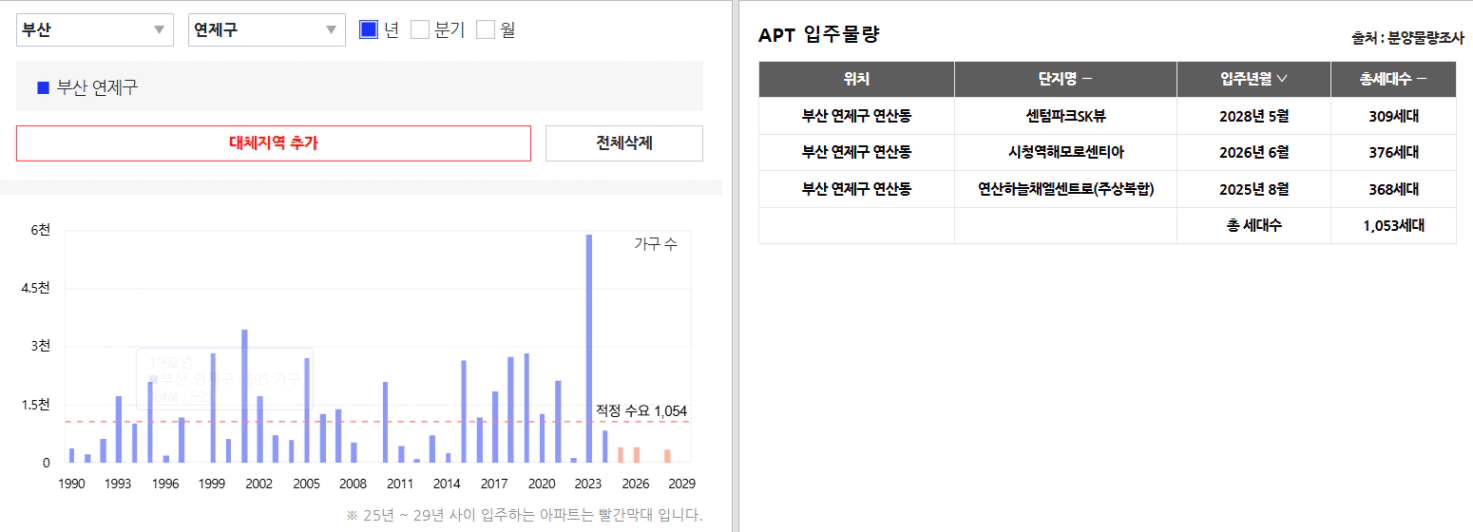The image size is (1473, 532).
Task: Click the 적정 수요 1,054 label
Action: [641, 411]
